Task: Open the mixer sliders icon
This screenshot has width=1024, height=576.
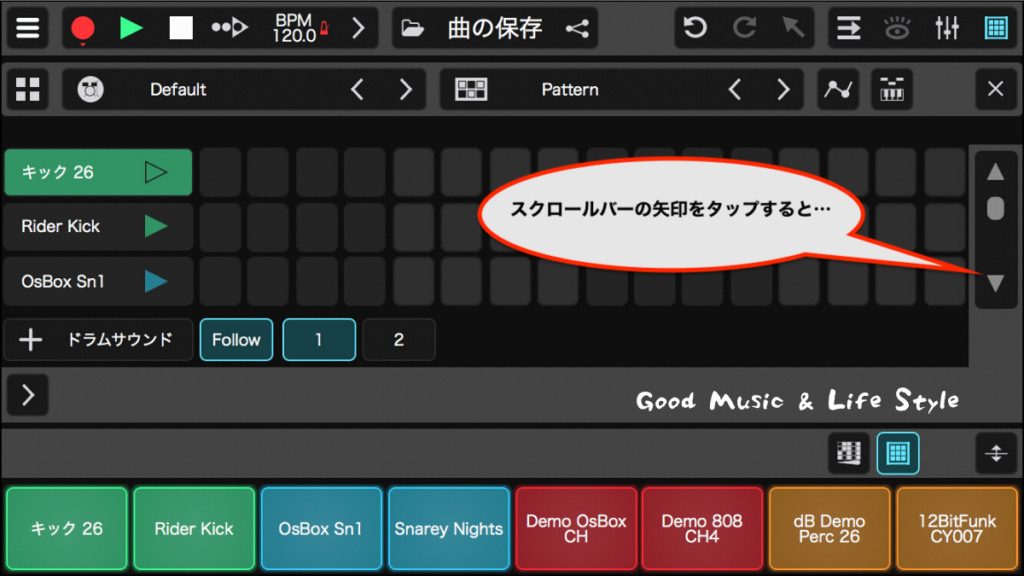Action: pyautogui.click(x=947, y=28)
